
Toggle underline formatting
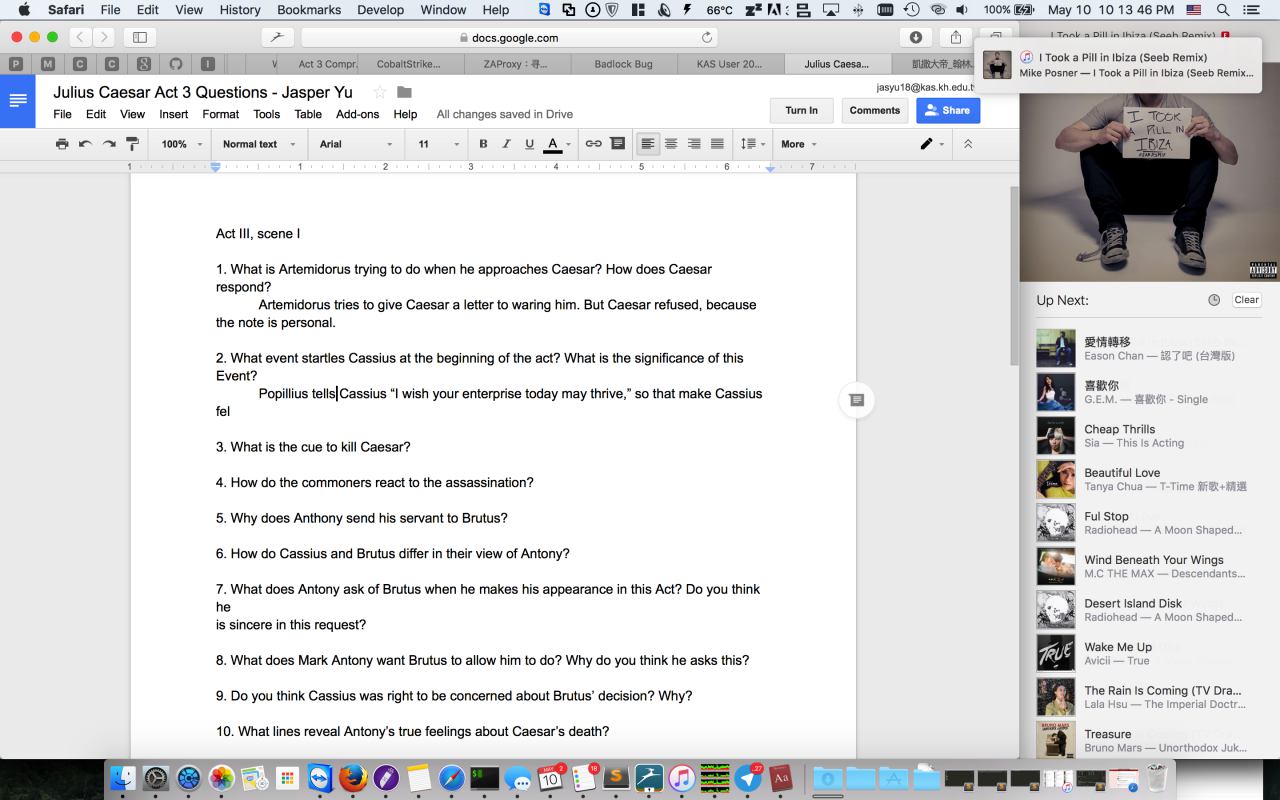[x=530, y=144]
